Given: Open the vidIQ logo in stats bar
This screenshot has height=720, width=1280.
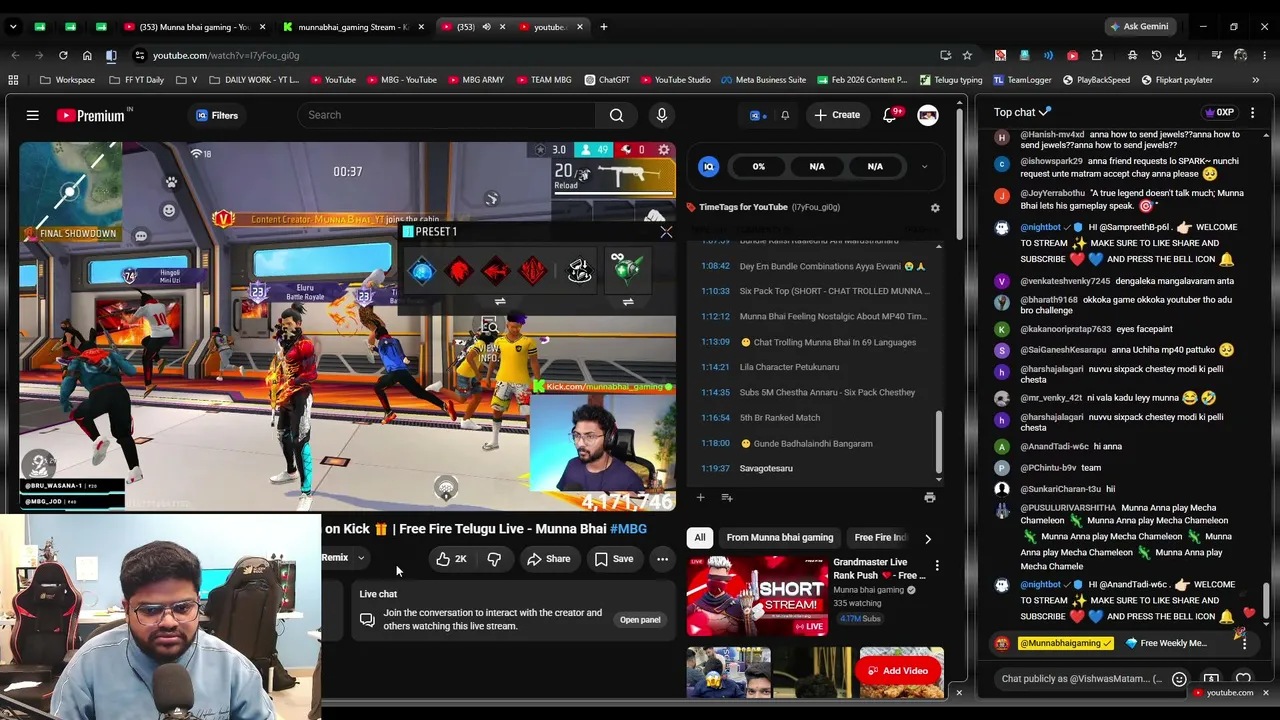Looking at the screenshot, I should coord(709,166).
